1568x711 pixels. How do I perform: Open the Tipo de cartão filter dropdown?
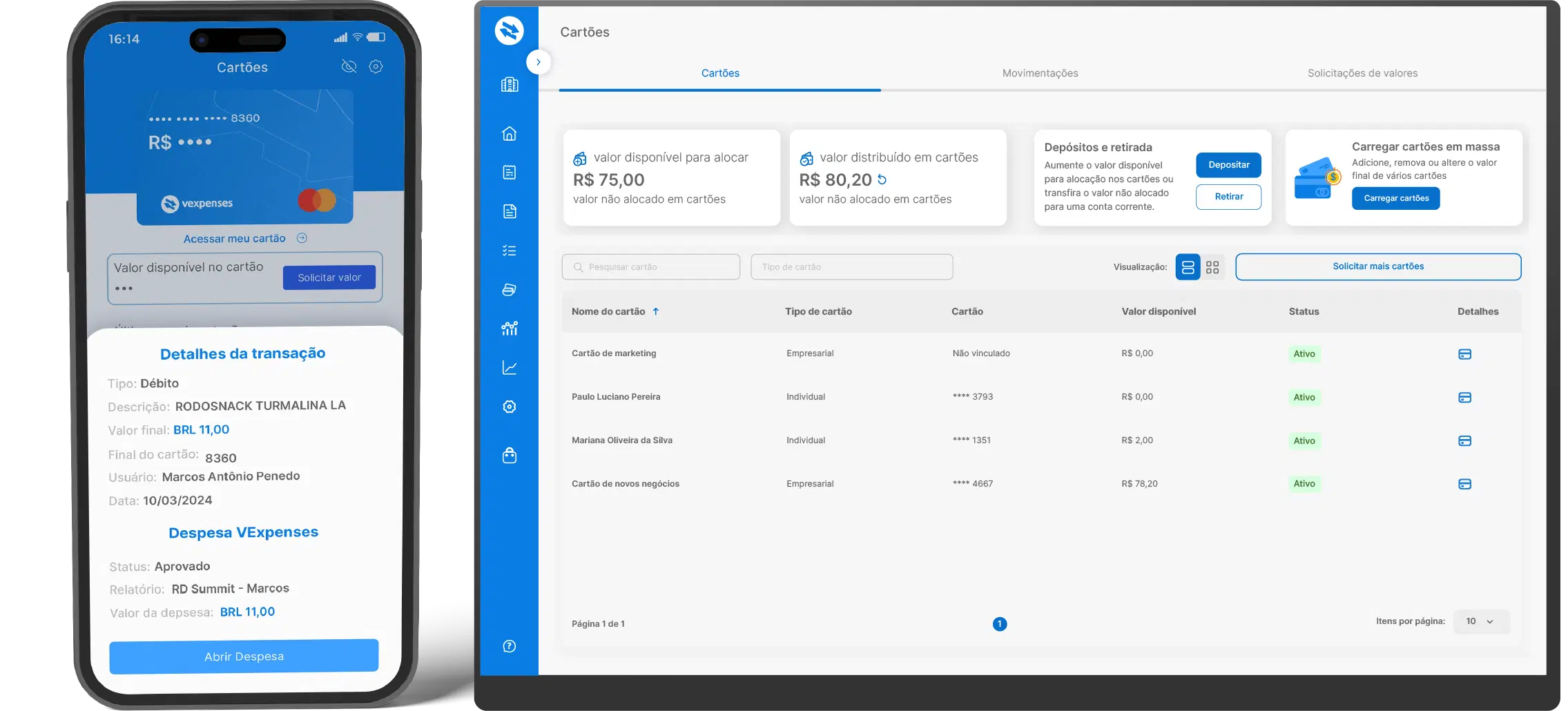pyautogui.click(x=851, y=267)
